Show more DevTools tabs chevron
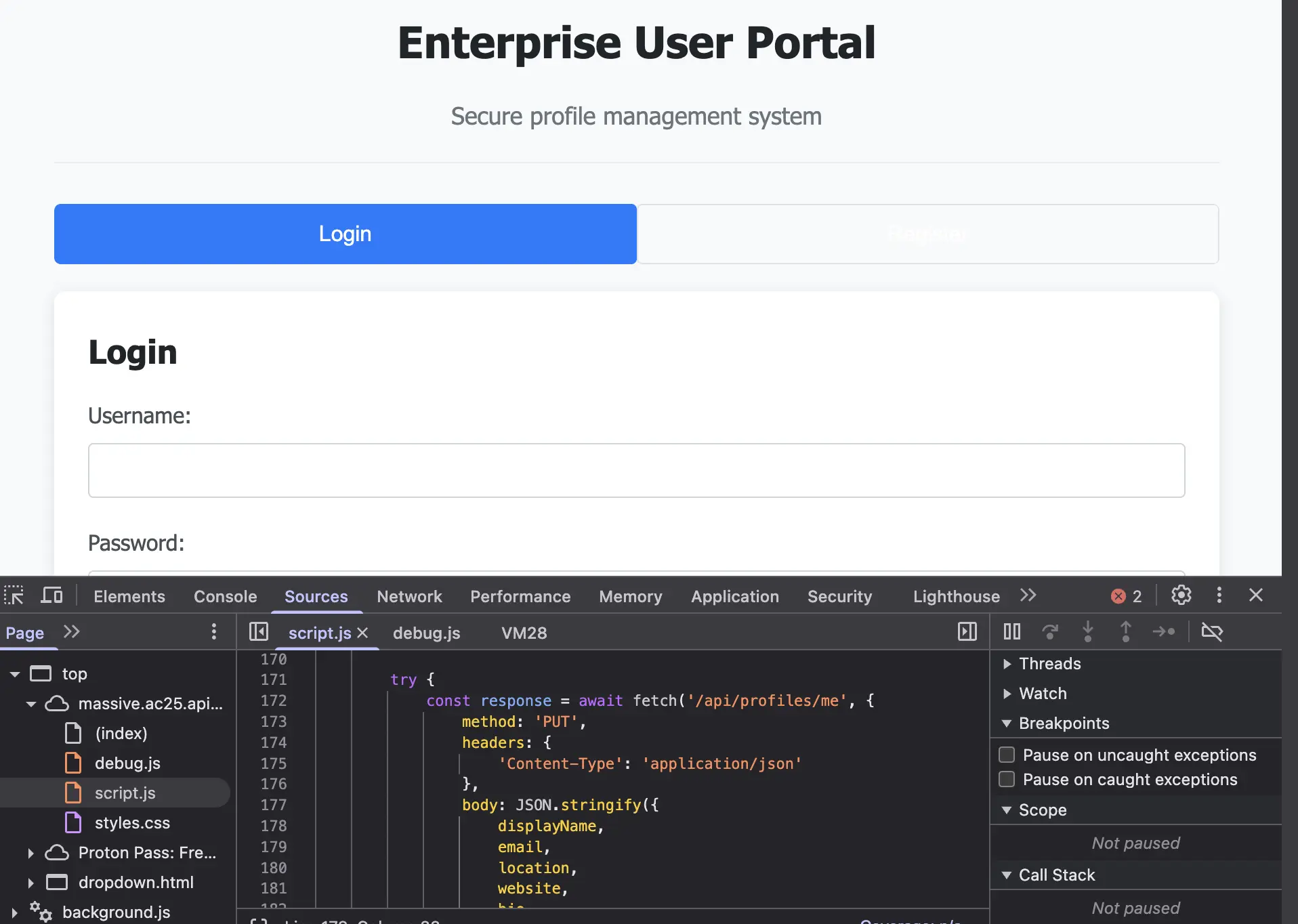 tap(1028, 595)
